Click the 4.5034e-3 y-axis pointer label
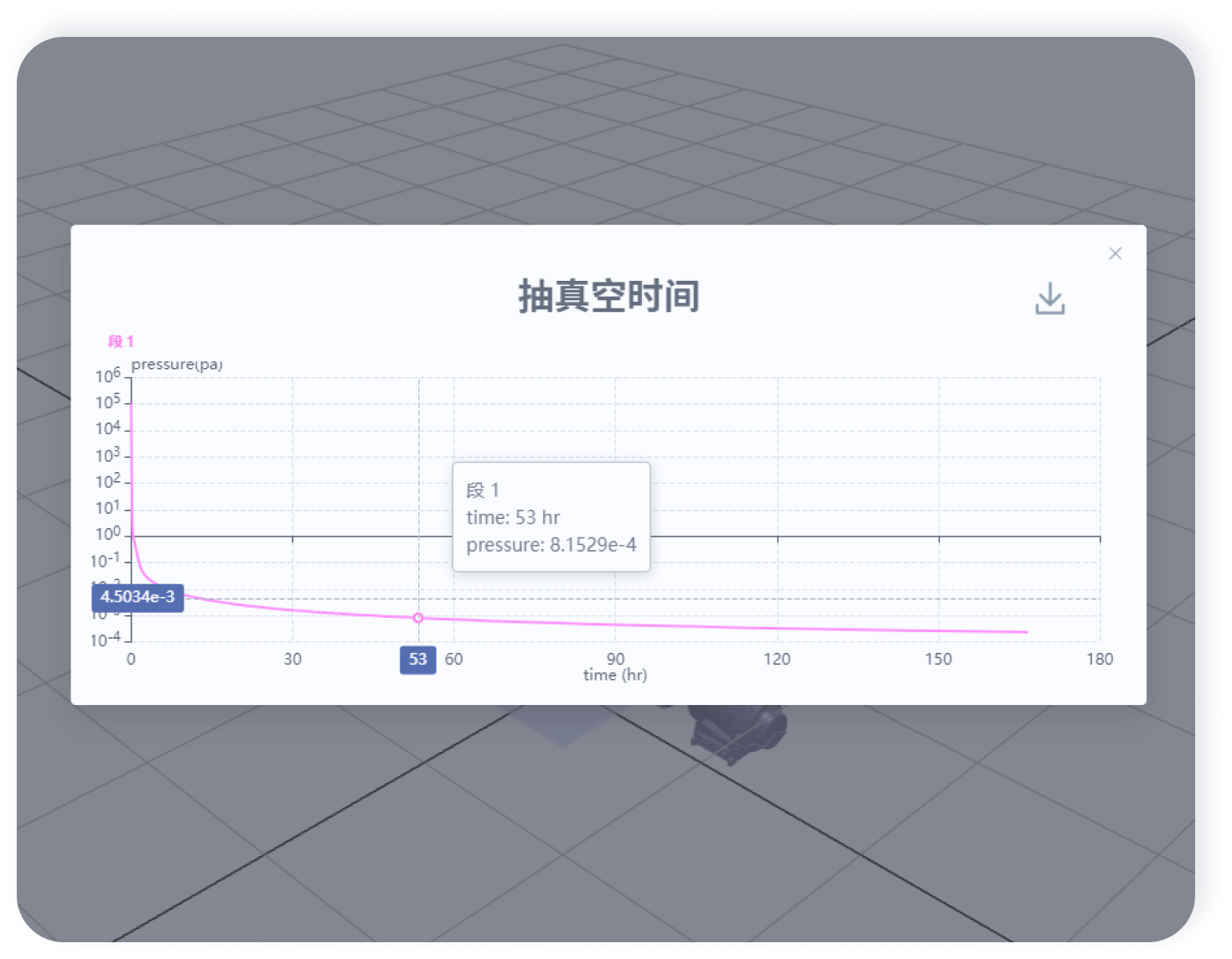Screen dimensions: 1232x959 click(137, 597)
